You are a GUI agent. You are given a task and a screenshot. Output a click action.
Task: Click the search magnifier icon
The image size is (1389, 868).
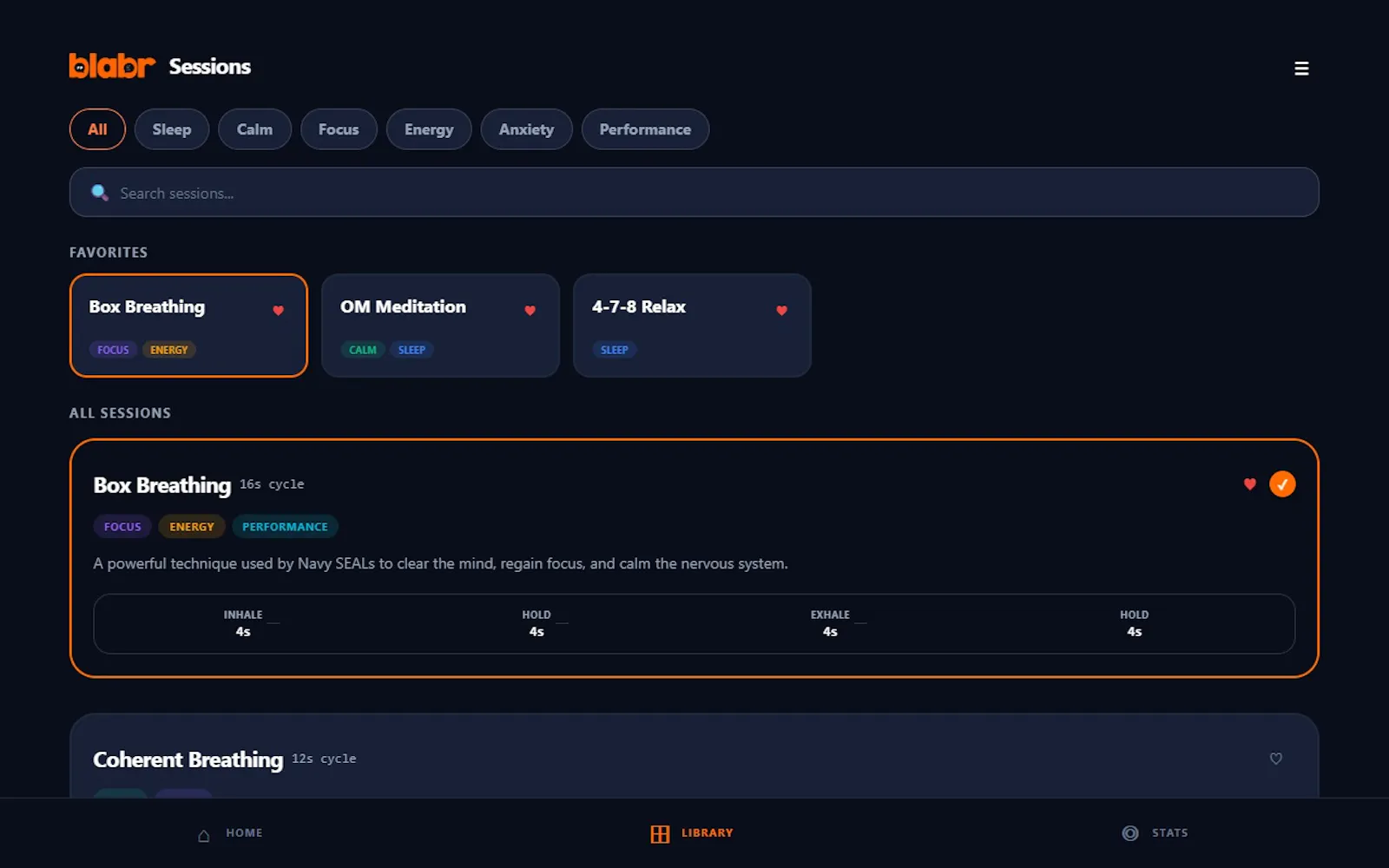pyautogui.click(x=100, y=193)
